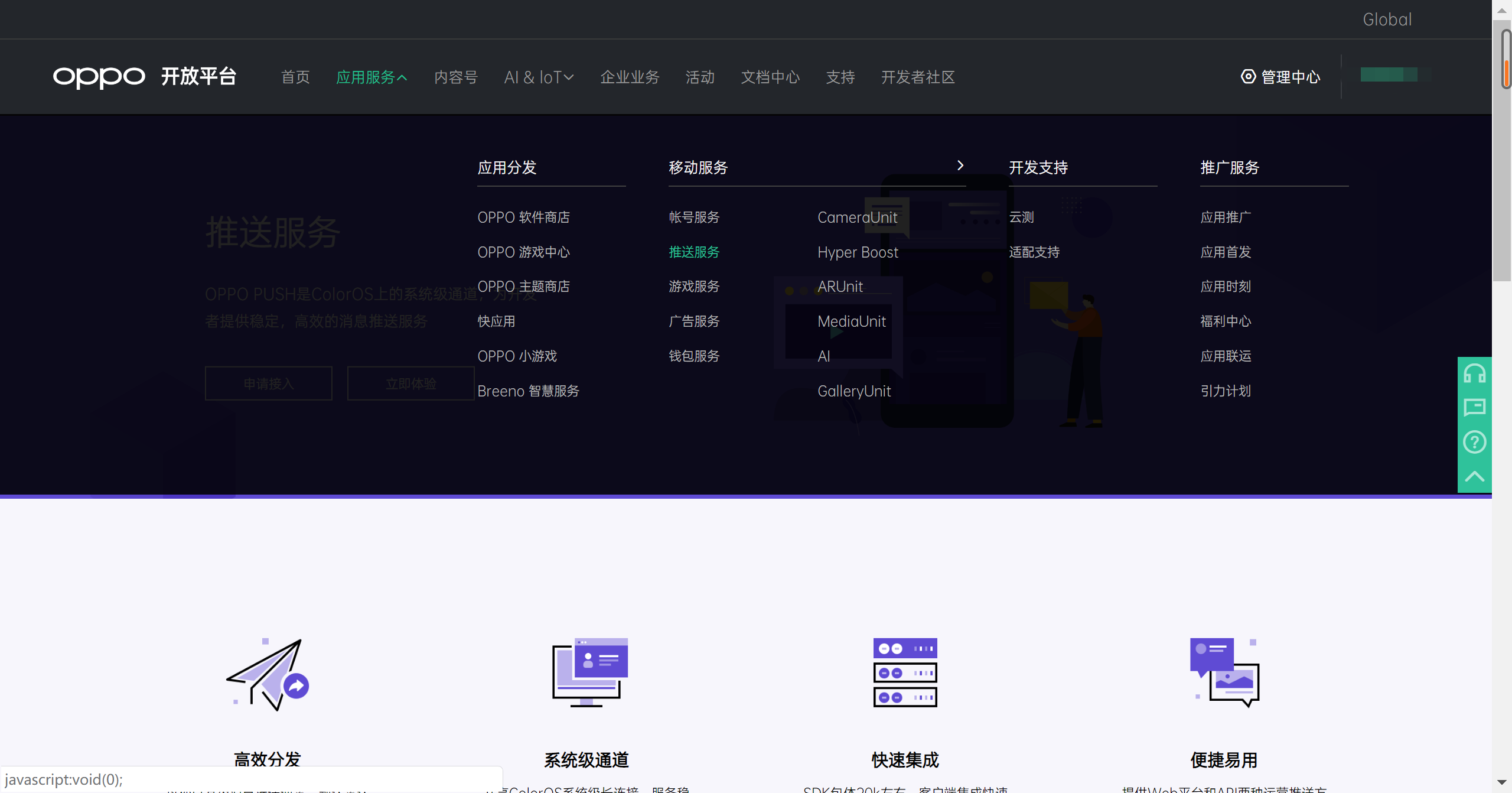
Task: Click the chat image 便捷易用 icon
Action: [x=1224, y=672]
